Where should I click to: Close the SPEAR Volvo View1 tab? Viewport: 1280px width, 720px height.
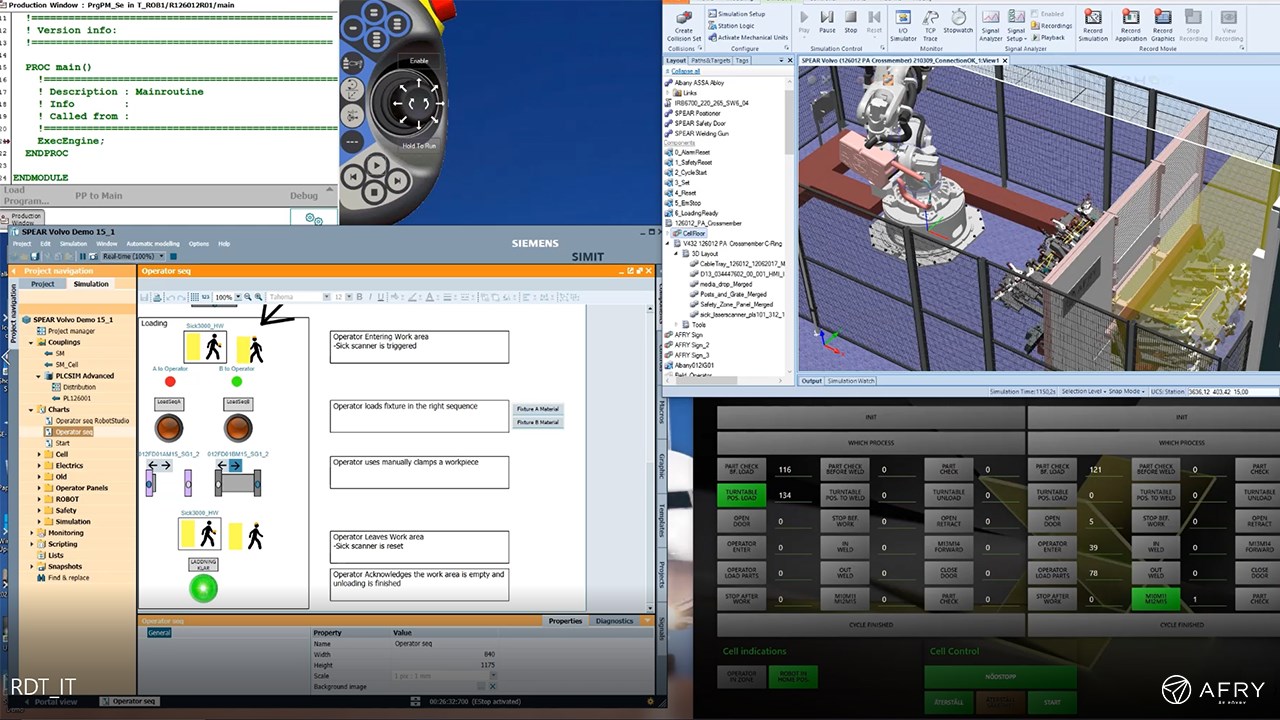tap(1006, 61)
